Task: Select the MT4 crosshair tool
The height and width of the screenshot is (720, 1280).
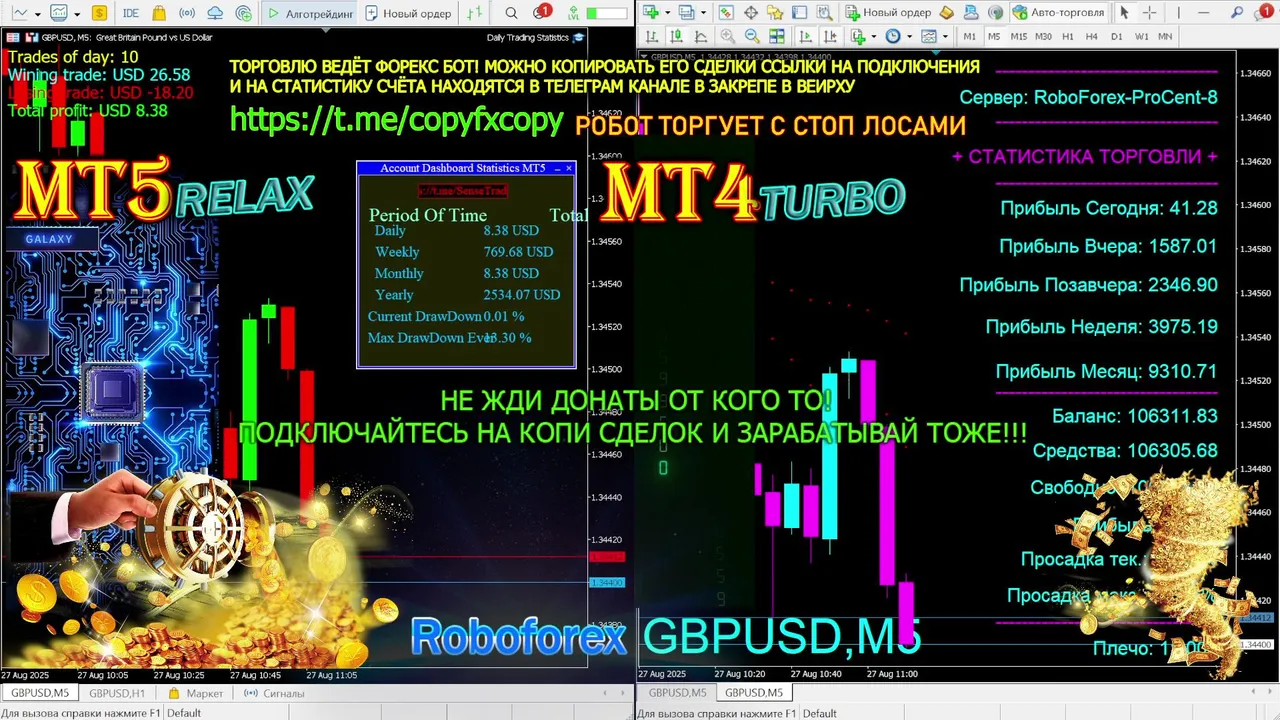Action: click(x=1149, y=12)
